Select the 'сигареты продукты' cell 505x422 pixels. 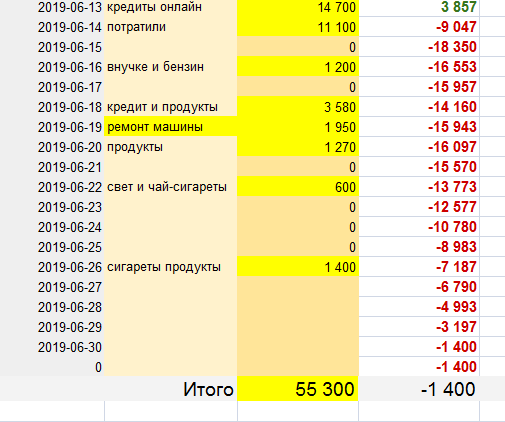170,267
